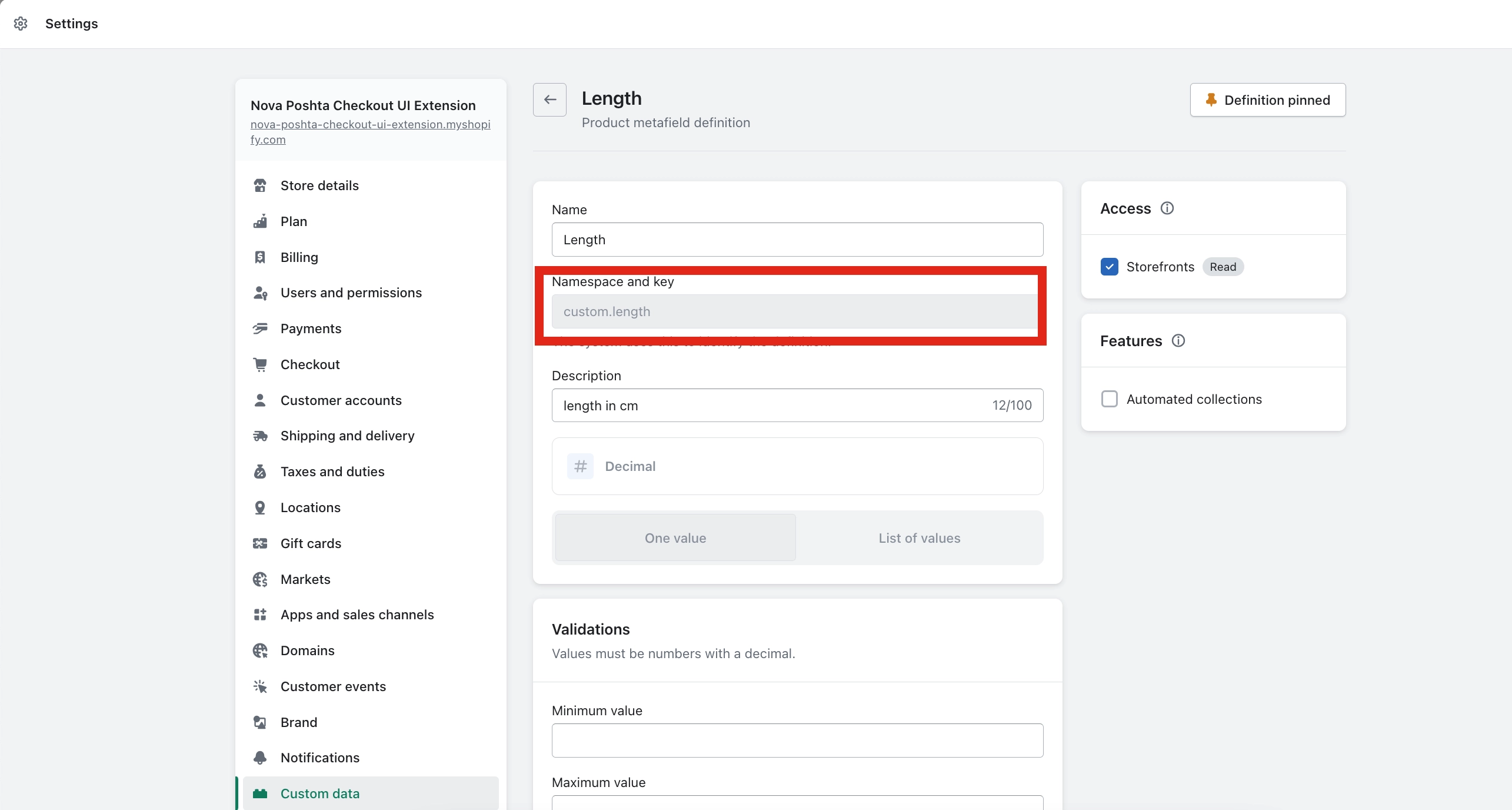Click the Name field containing Length
Viewport: 1512px width, 810px height.
point(798,240)
